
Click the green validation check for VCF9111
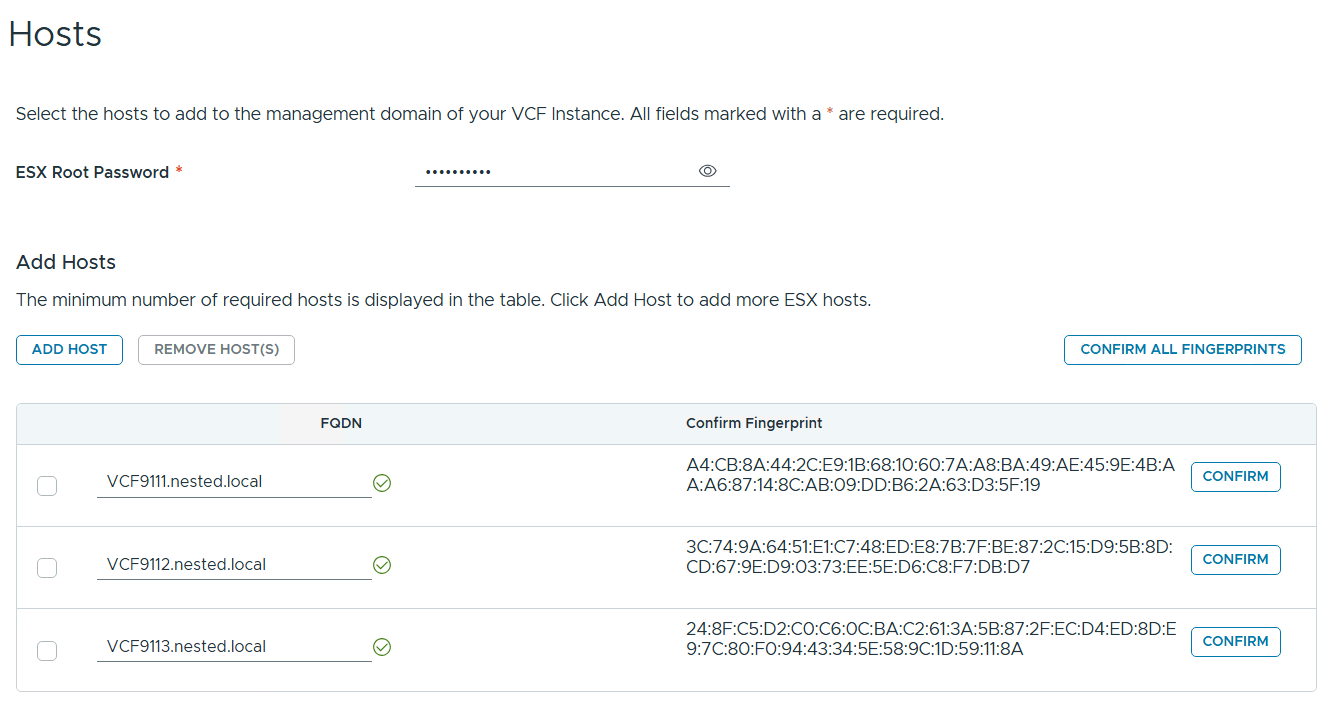point(382,483)
